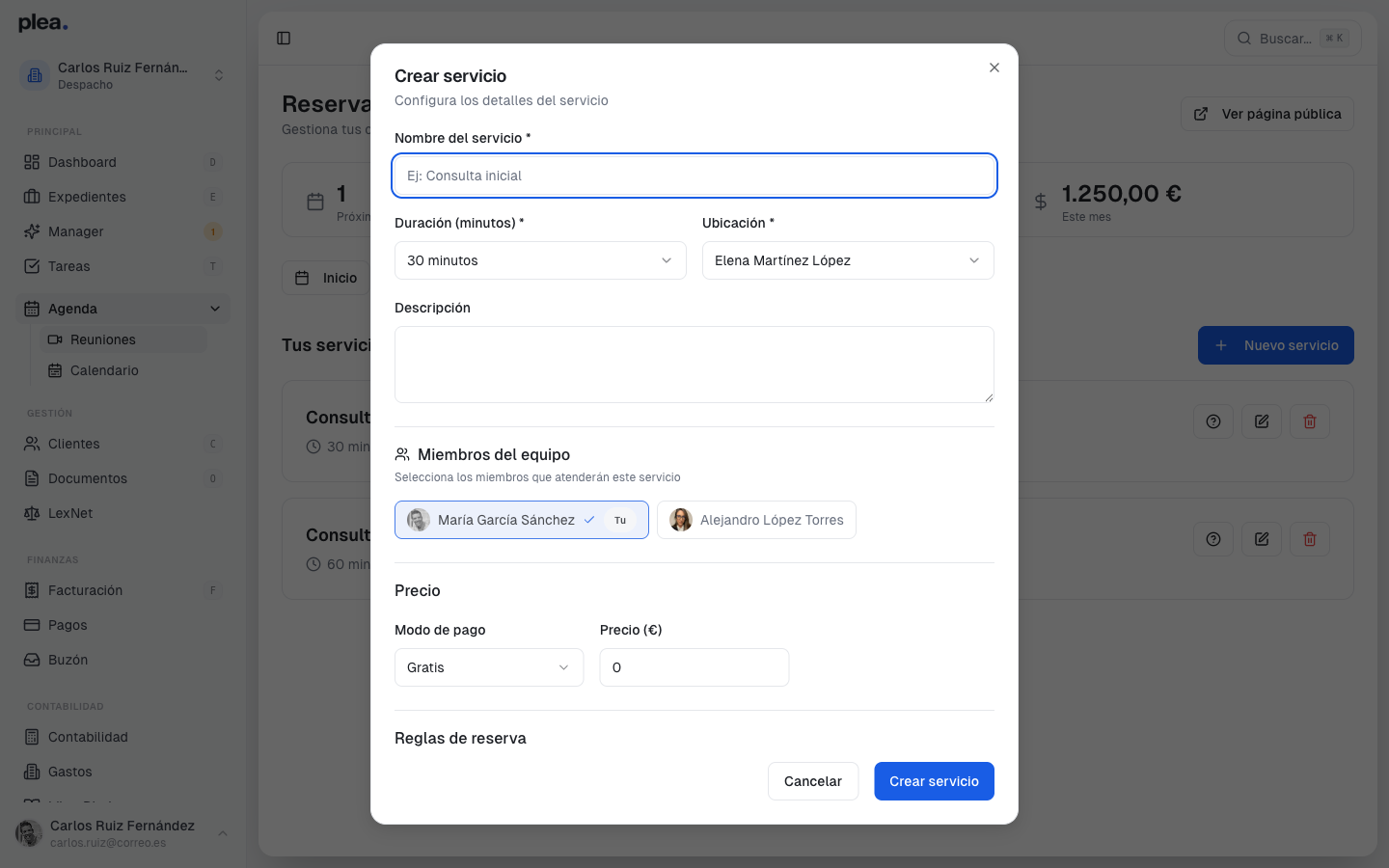
Task: Click the Facturación receipt icon
Action: [32, 590]
